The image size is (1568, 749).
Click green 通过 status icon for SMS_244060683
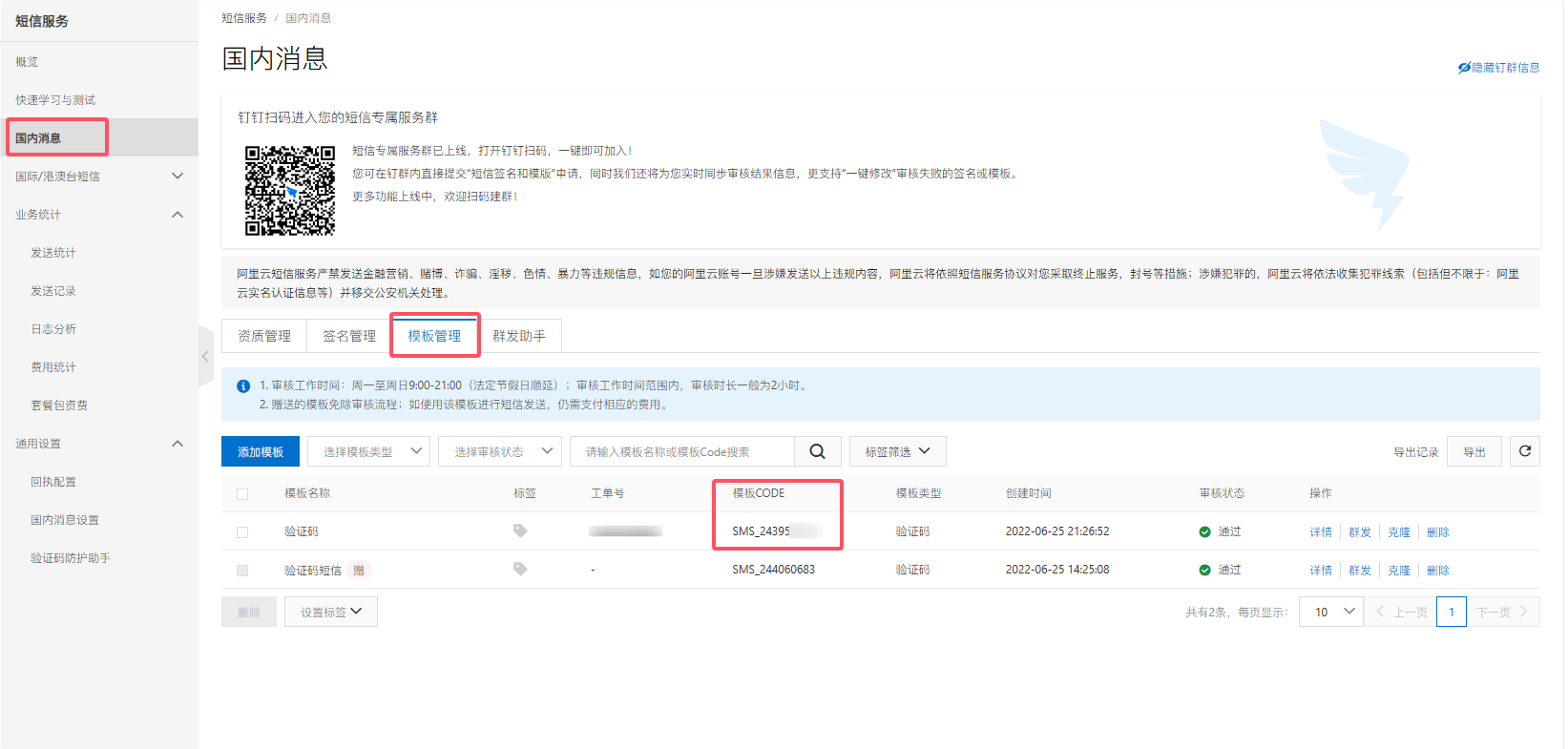[x=1204, y=570]
